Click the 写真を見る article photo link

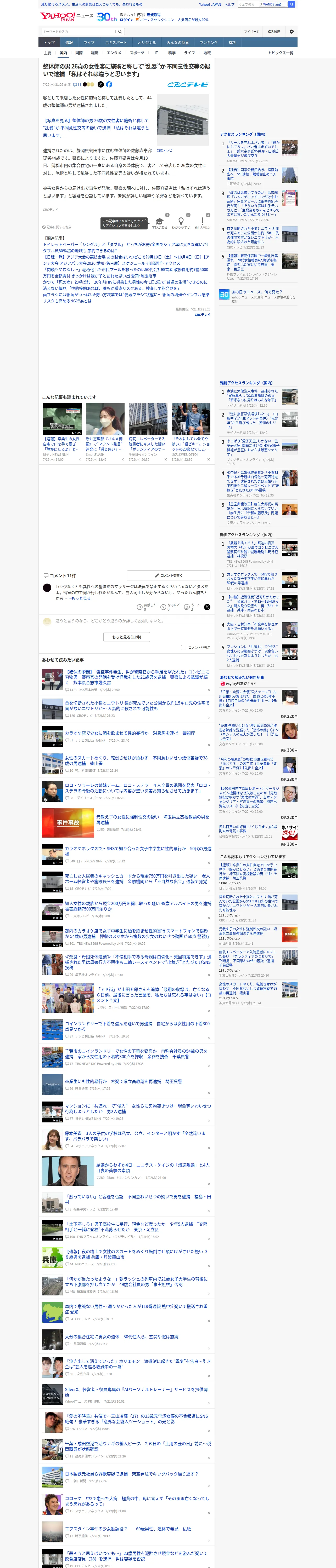(x=96, y=128)
